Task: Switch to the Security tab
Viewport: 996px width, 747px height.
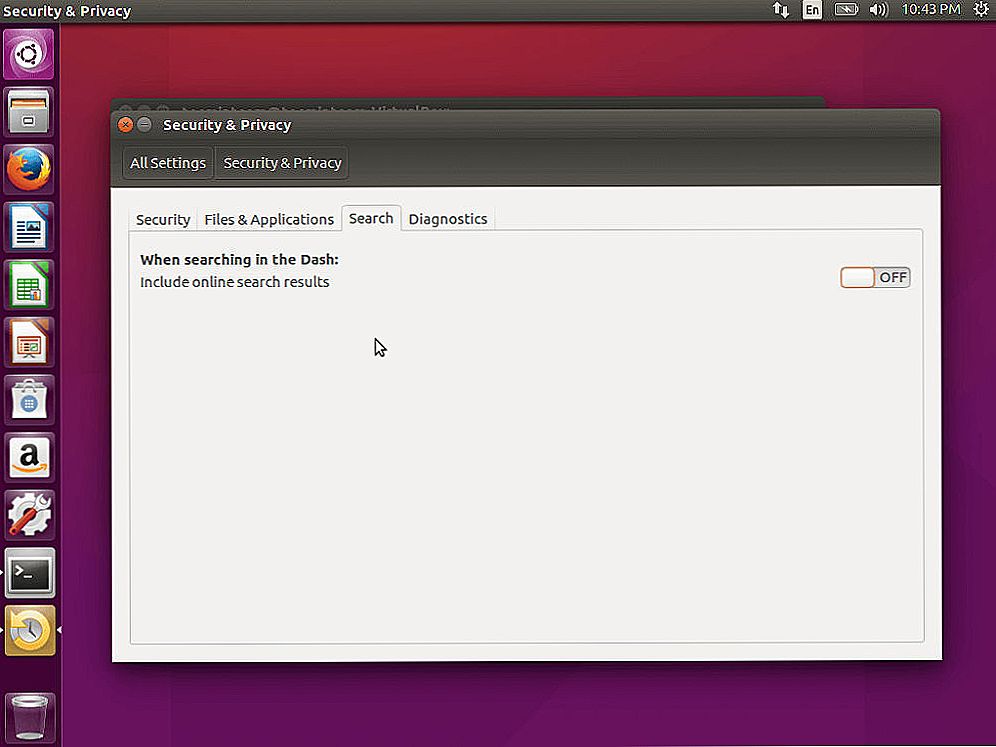Action: pos(163,219)
